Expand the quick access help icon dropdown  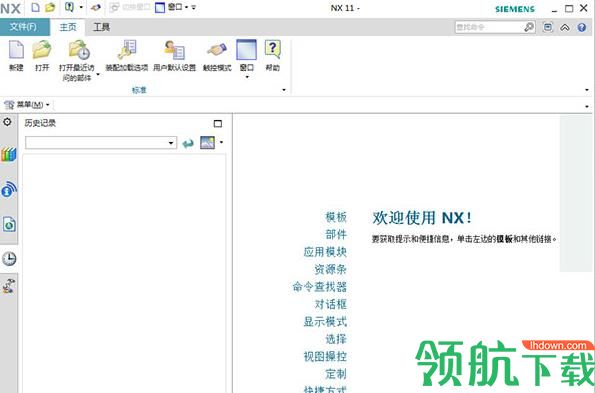[x=81, y=7]
